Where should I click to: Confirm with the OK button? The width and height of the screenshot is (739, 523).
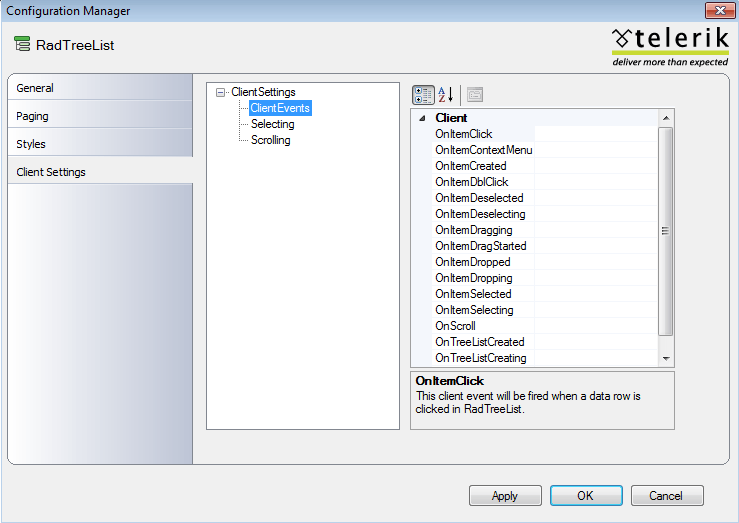[x=586, y=496]
